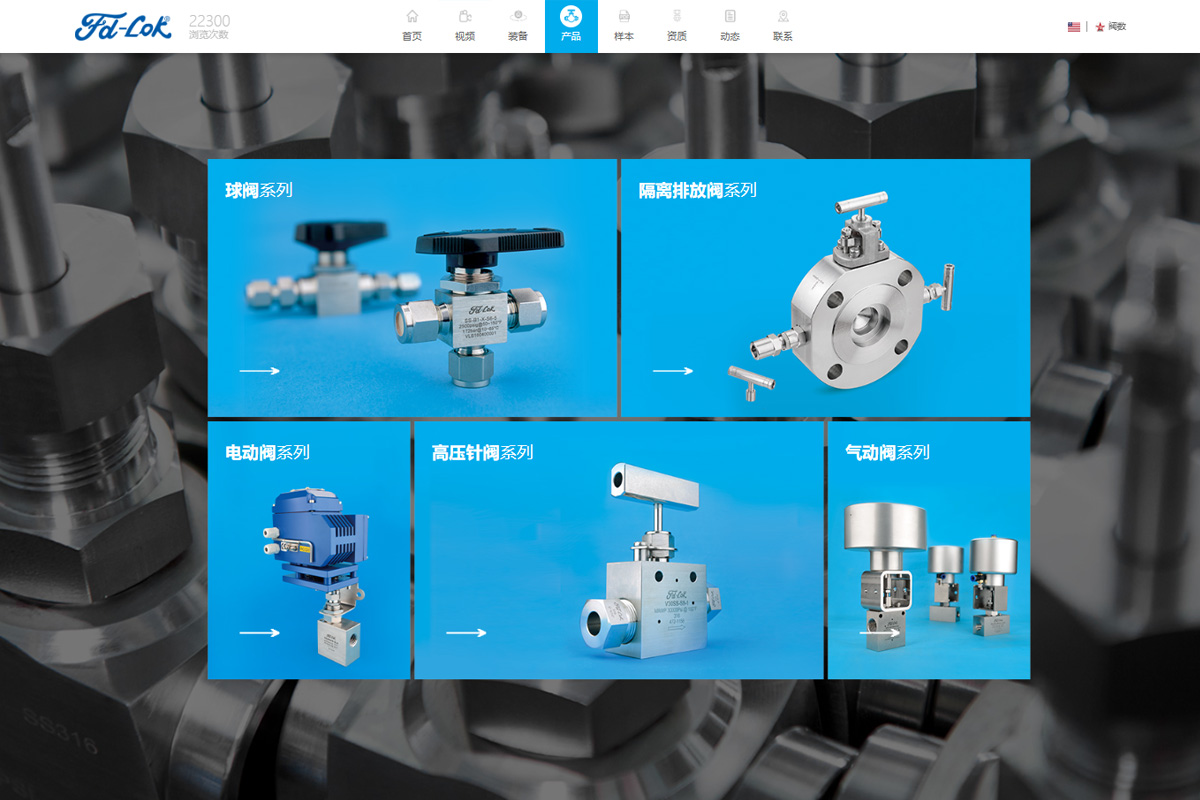The height and width of the screenshot is (800, 1200).
Task: Open the 样本 catalog nav icon
Action: 624,17
